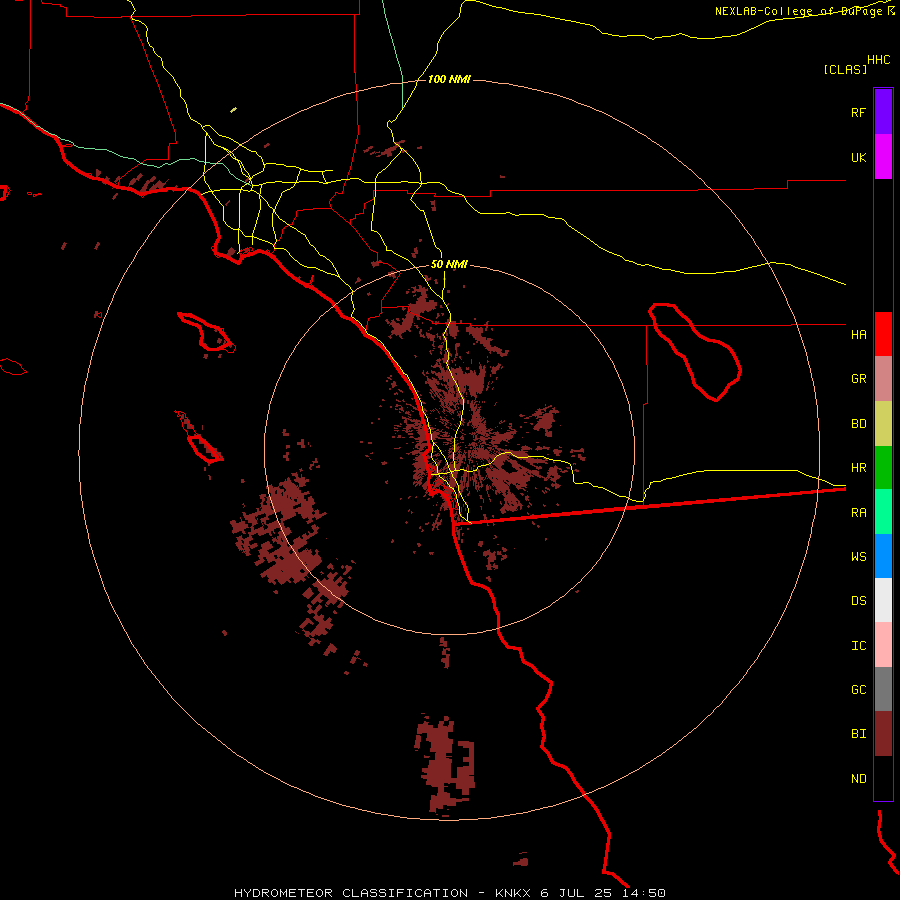The image size is (900, 900).
Task: Click the 50 NMI range ring label
Action: [x=449, y=264]
